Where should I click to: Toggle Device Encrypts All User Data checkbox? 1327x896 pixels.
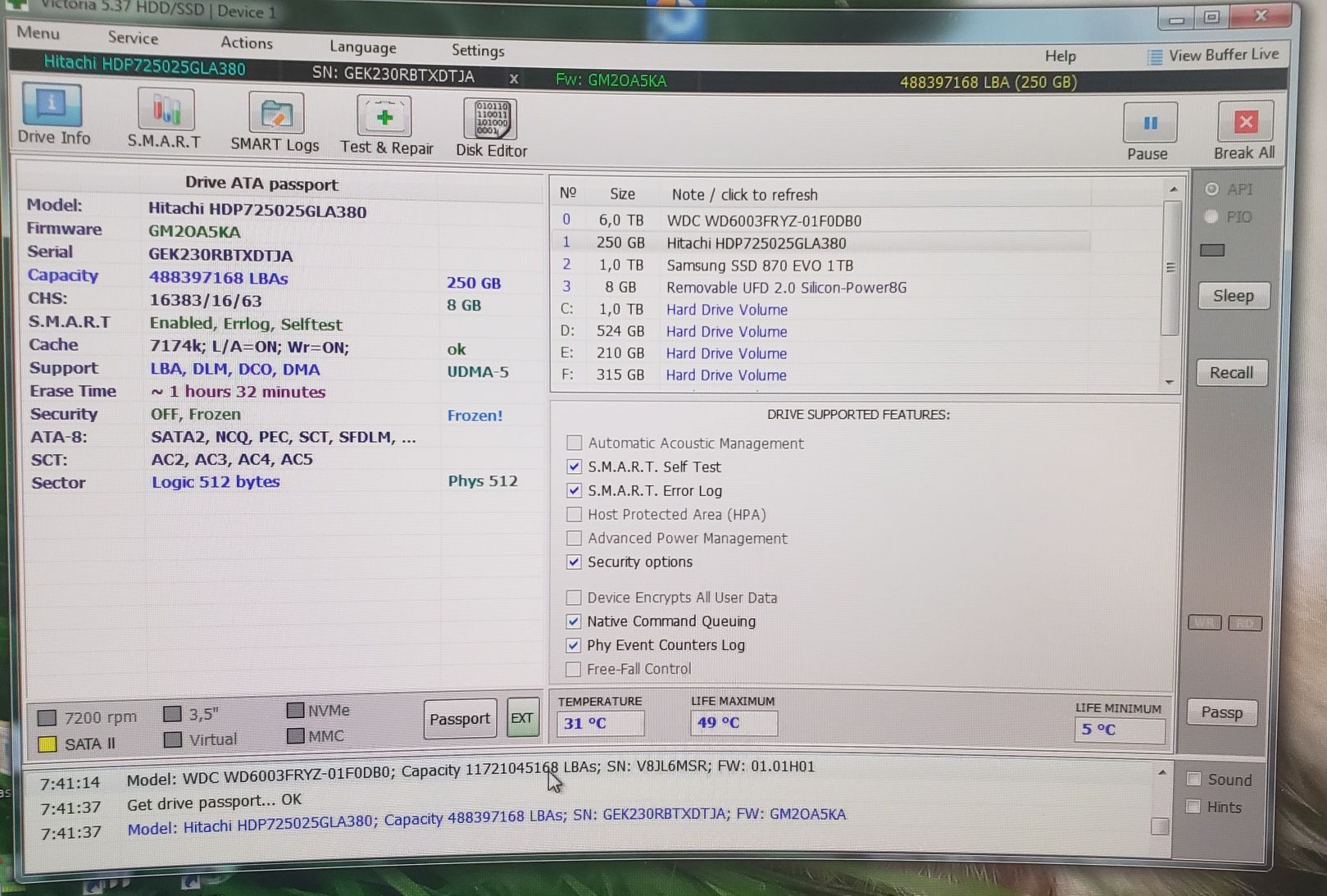[x=574, y=598]
